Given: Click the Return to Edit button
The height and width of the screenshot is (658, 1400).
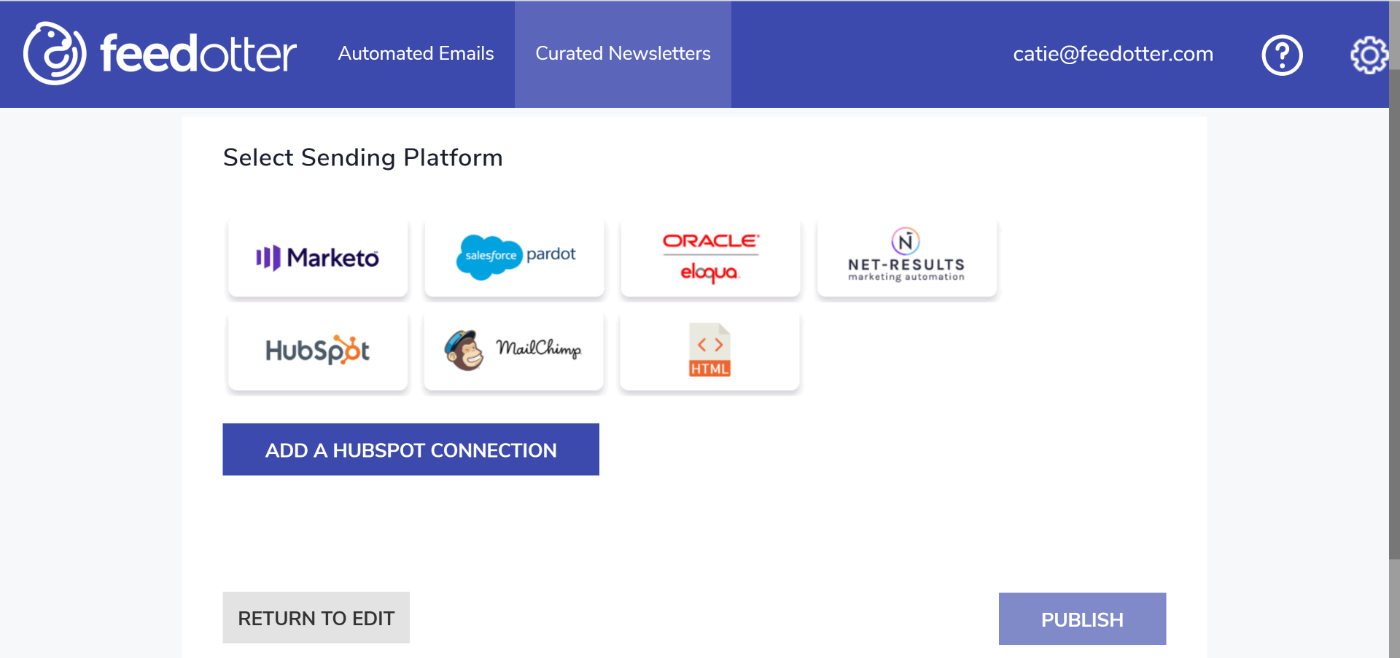Looking at the screenshot, I should pos(316,618).
